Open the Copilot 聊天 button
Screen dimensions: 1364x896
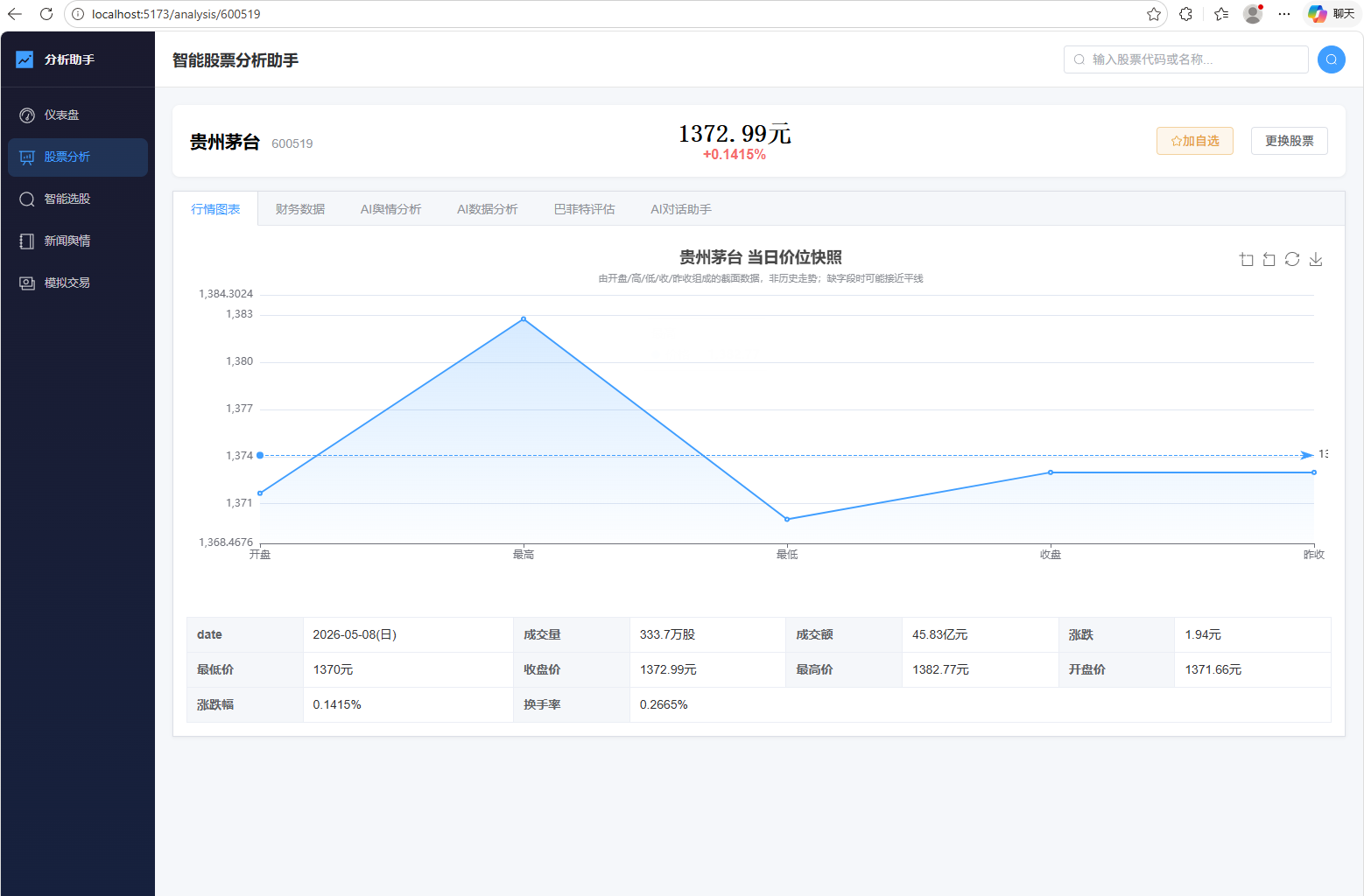coord(1331,14)
